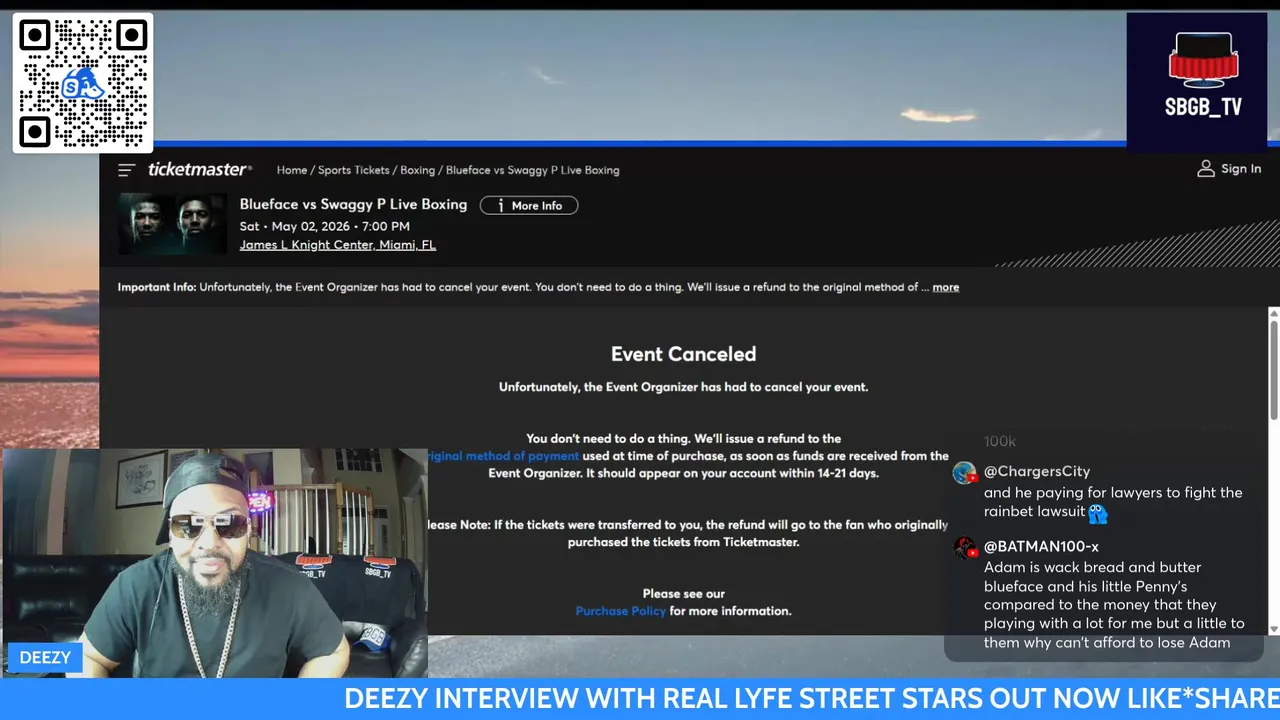Go to Home breadcrumb

pyautogui.click(x=292, y=170)
